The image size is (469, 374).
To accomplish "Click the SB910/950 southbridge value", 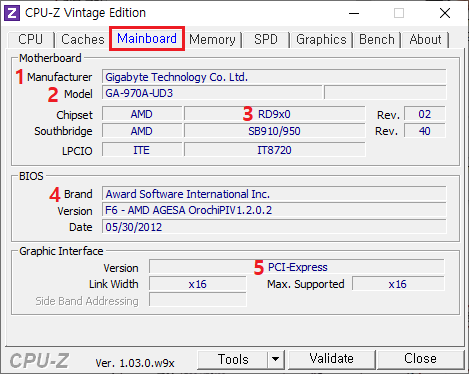I will (x=275, y=131).
